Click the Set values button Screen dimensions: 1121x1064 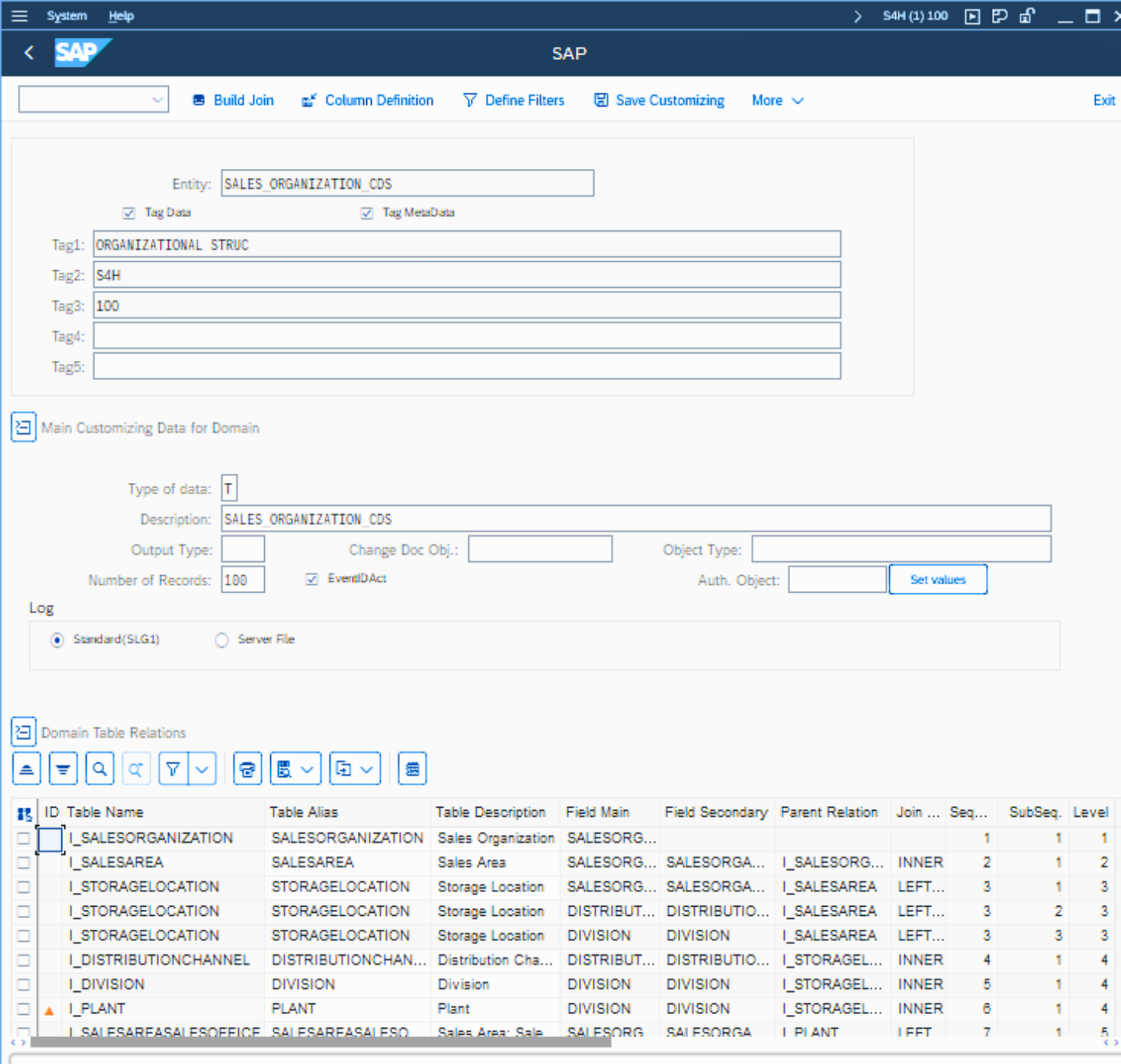tap(937, 580)
